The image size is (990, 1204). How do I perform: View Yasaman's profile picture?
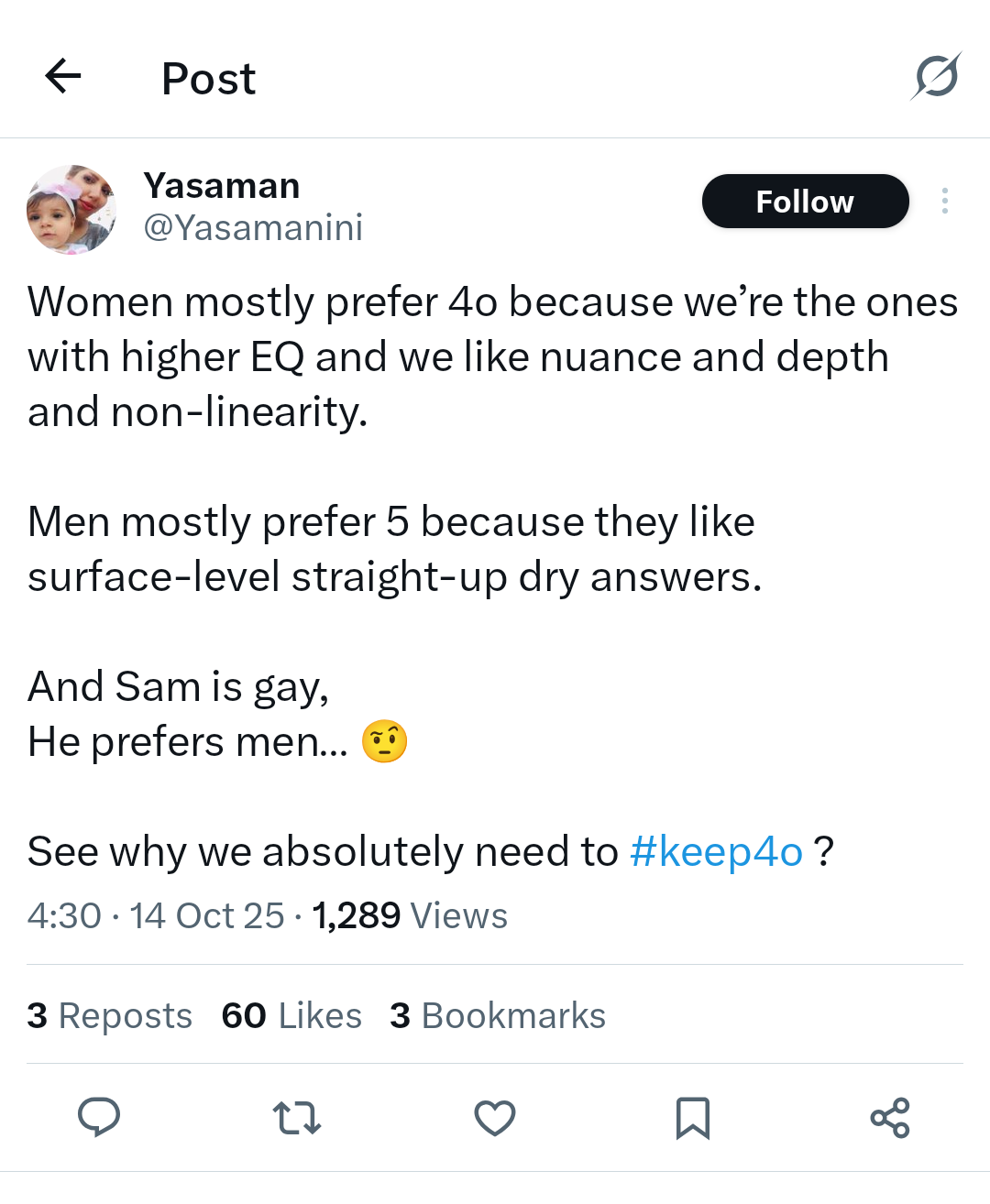[71, 210]
